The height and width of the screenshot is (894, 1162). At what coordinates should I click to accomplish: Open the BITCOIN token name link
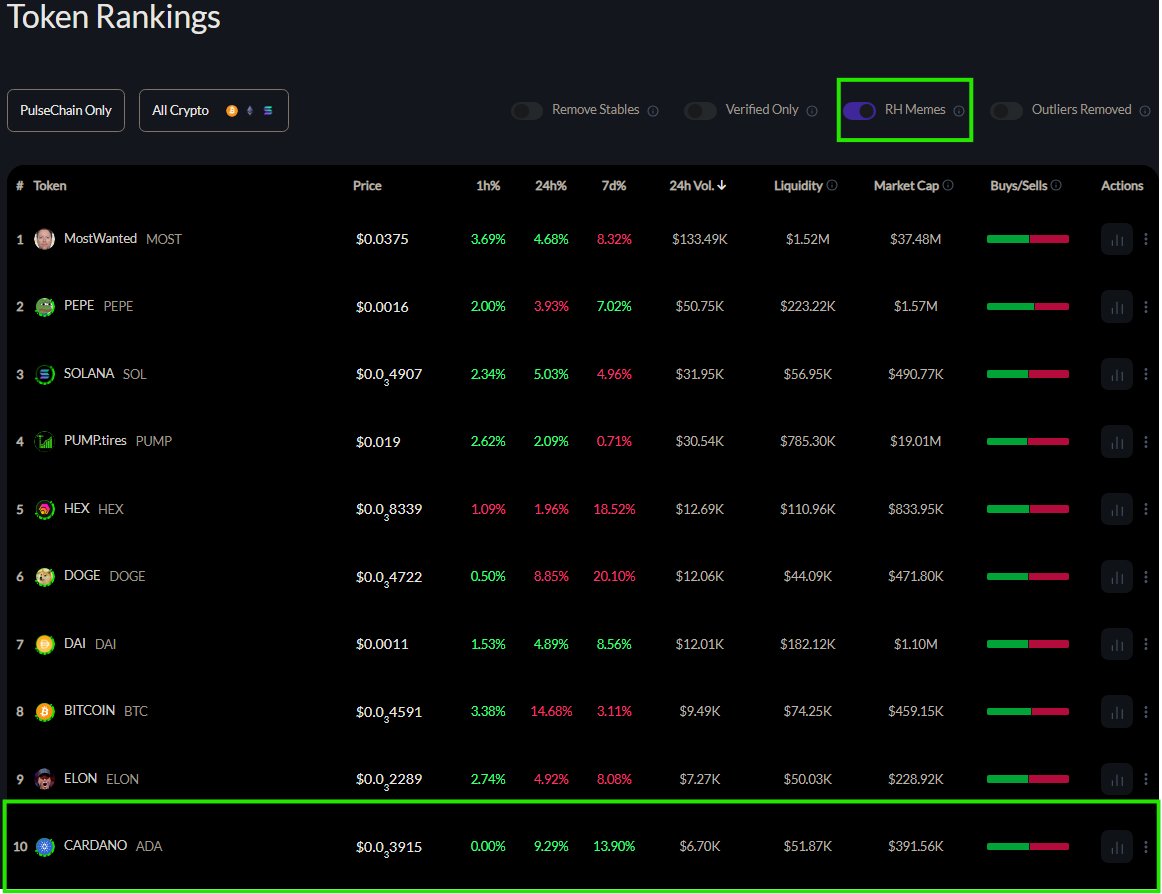click(x=89, y=710)
